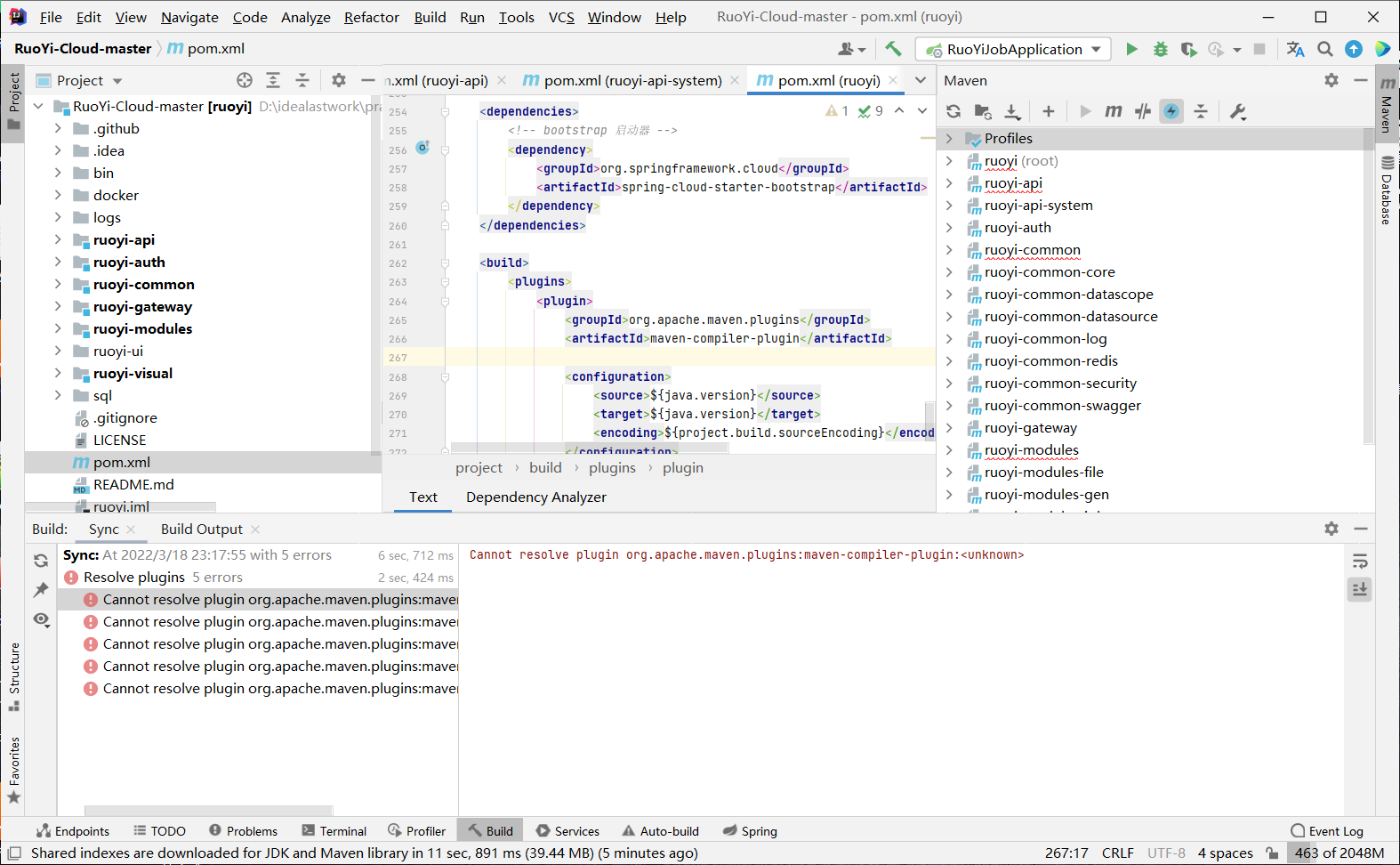Image resolution: width=1400 pixels, height=865 pixels.
Task: Select README.md in Project tree
Action: point(133,484)
